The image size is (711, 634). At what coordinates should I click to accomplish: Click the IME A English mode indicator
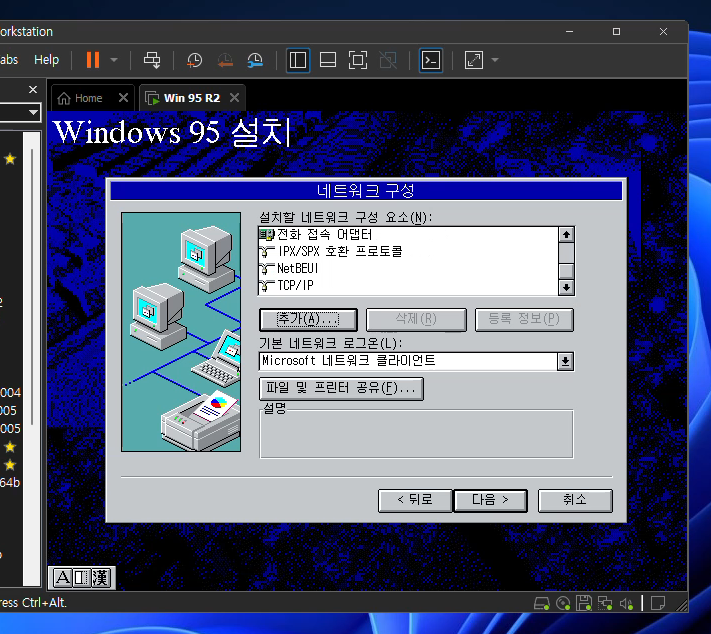[63, 578]
